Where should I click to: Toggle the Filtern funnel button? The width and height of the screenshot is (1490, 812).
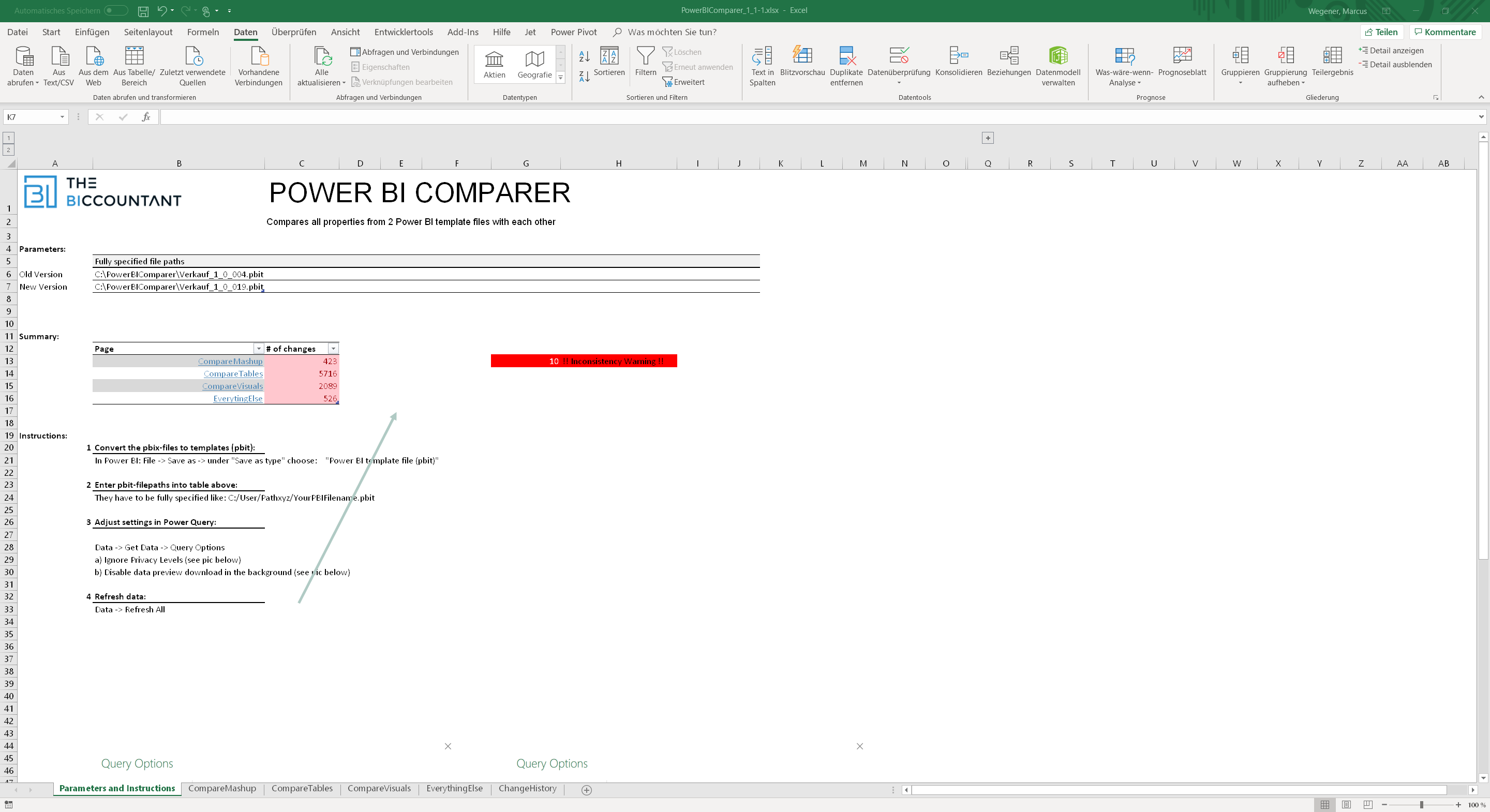(646, 62)
